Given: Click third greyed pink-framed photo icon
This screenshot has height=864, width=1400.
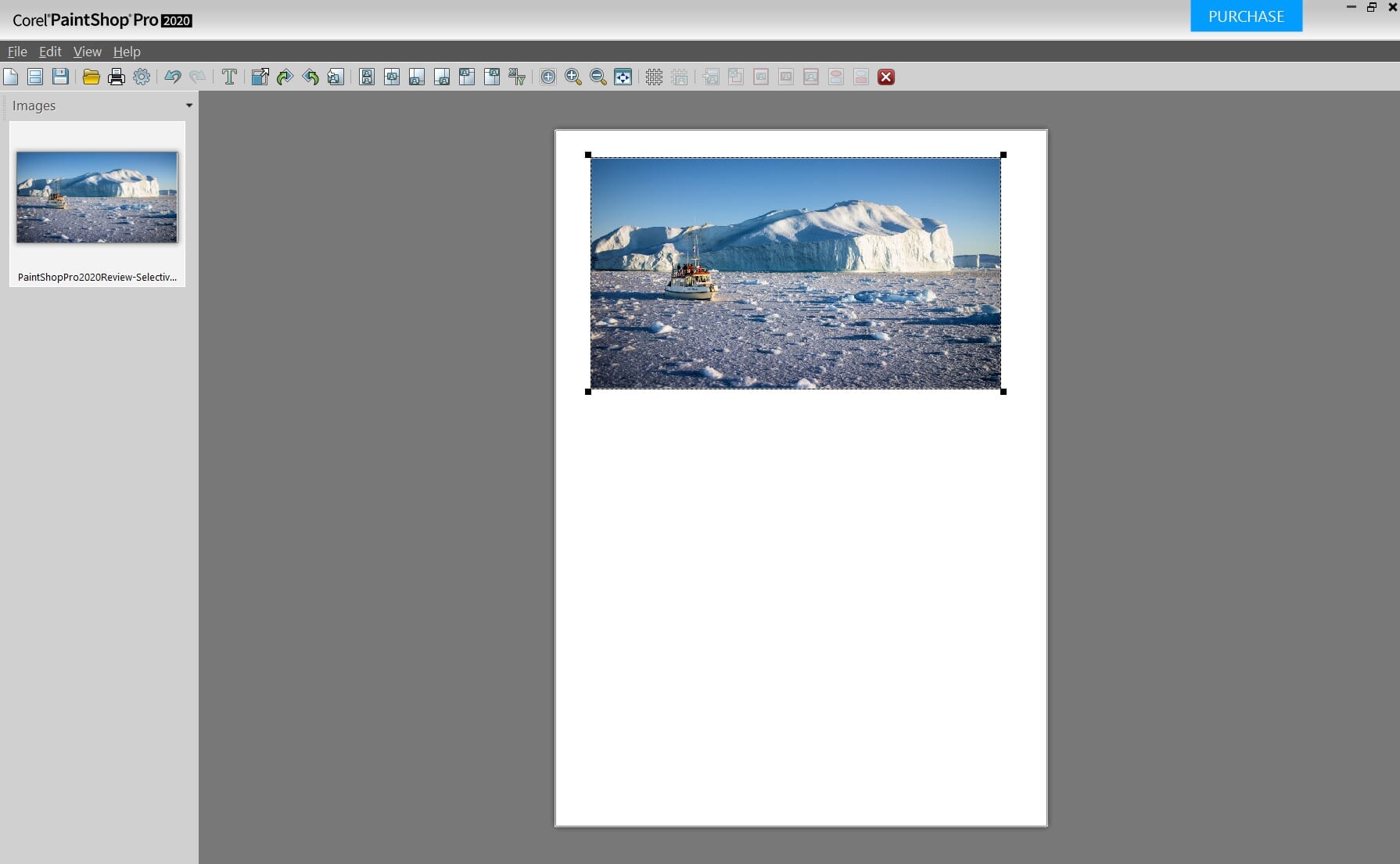Looking at the screenshot, I should coord(811,77).
